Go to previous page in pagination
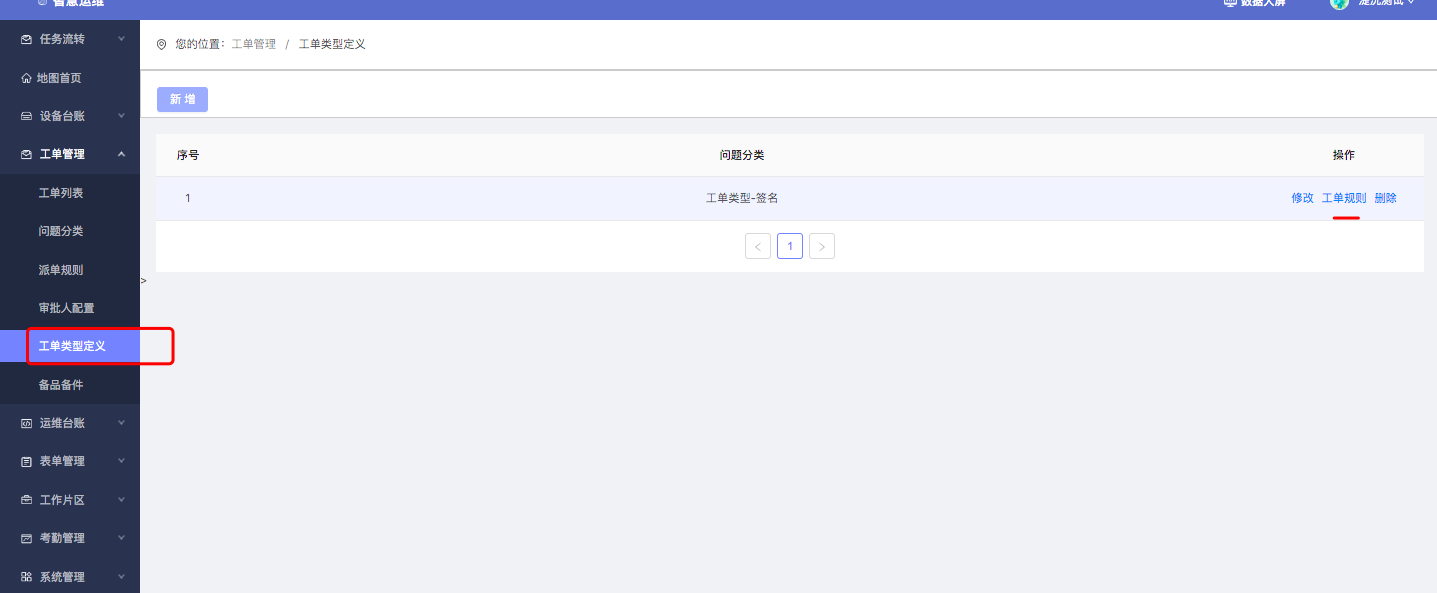1437x593 pixels. point(758,246)
